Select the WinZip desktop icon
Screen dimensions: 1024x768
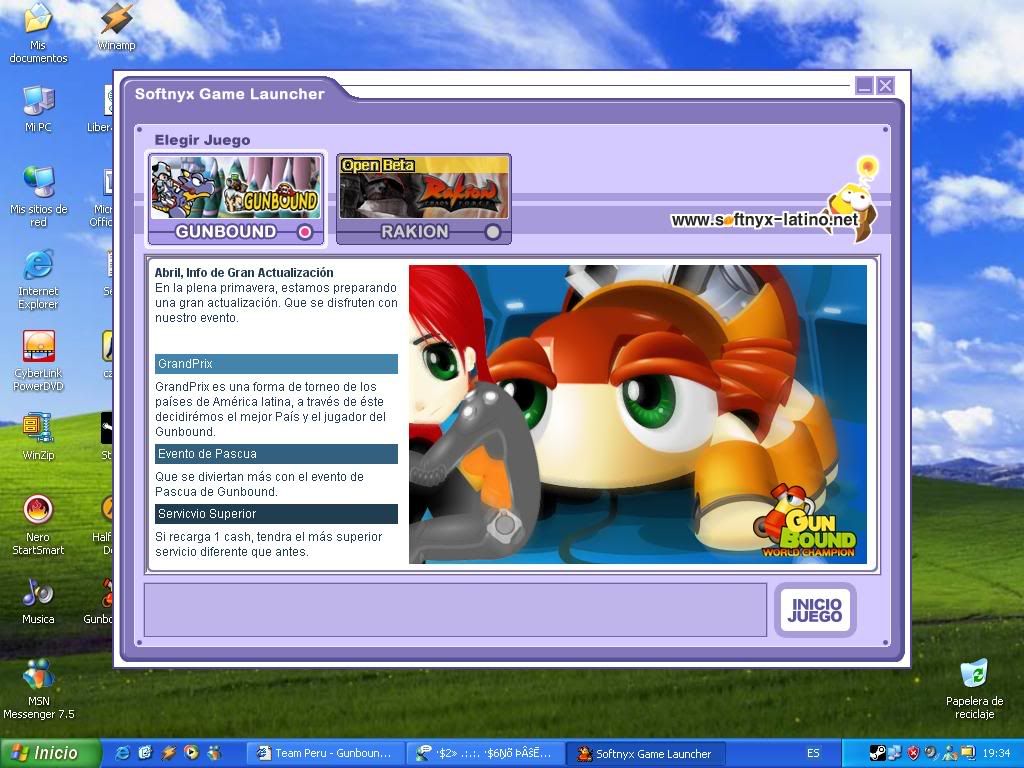tap(39, 437)
